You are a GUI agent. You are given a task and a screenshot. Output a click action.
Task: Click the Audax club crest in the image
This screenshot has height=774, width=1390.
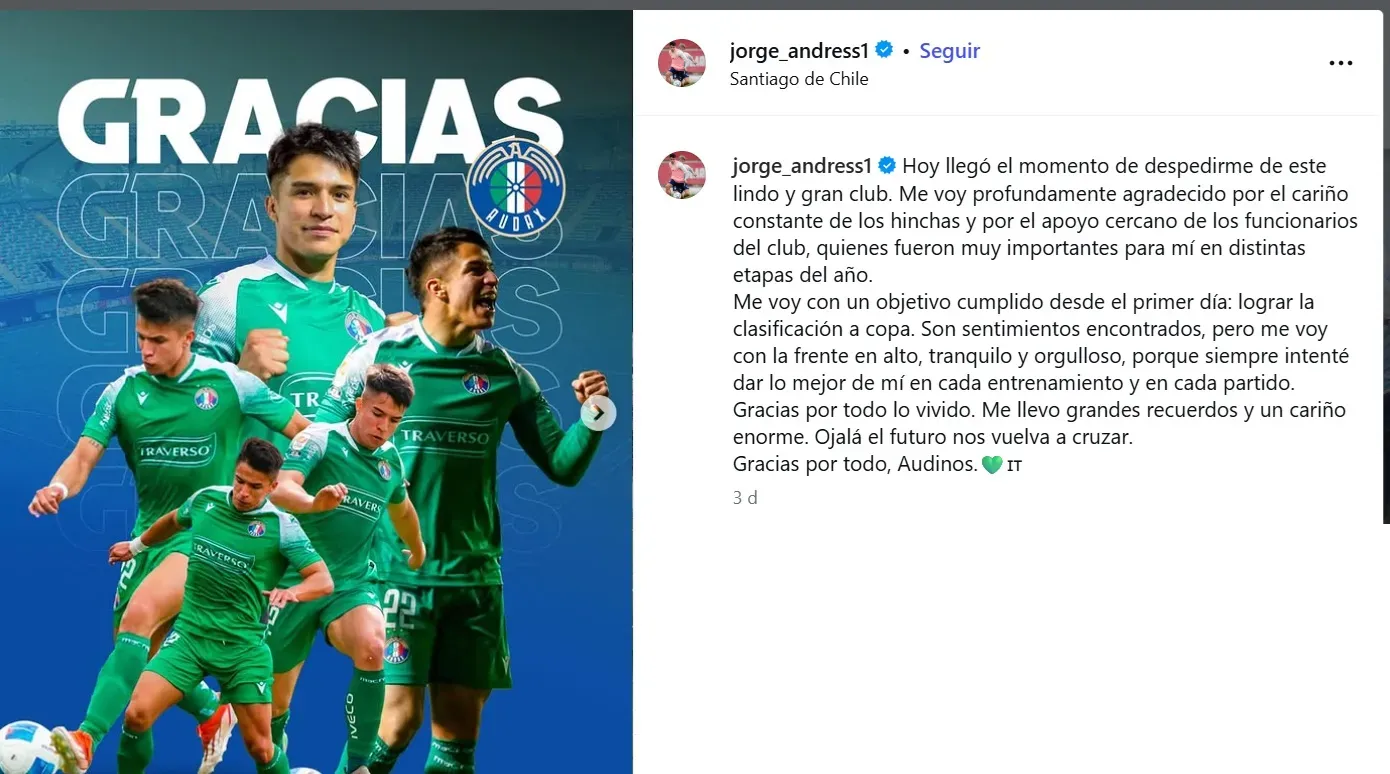[x=516, y=187]
